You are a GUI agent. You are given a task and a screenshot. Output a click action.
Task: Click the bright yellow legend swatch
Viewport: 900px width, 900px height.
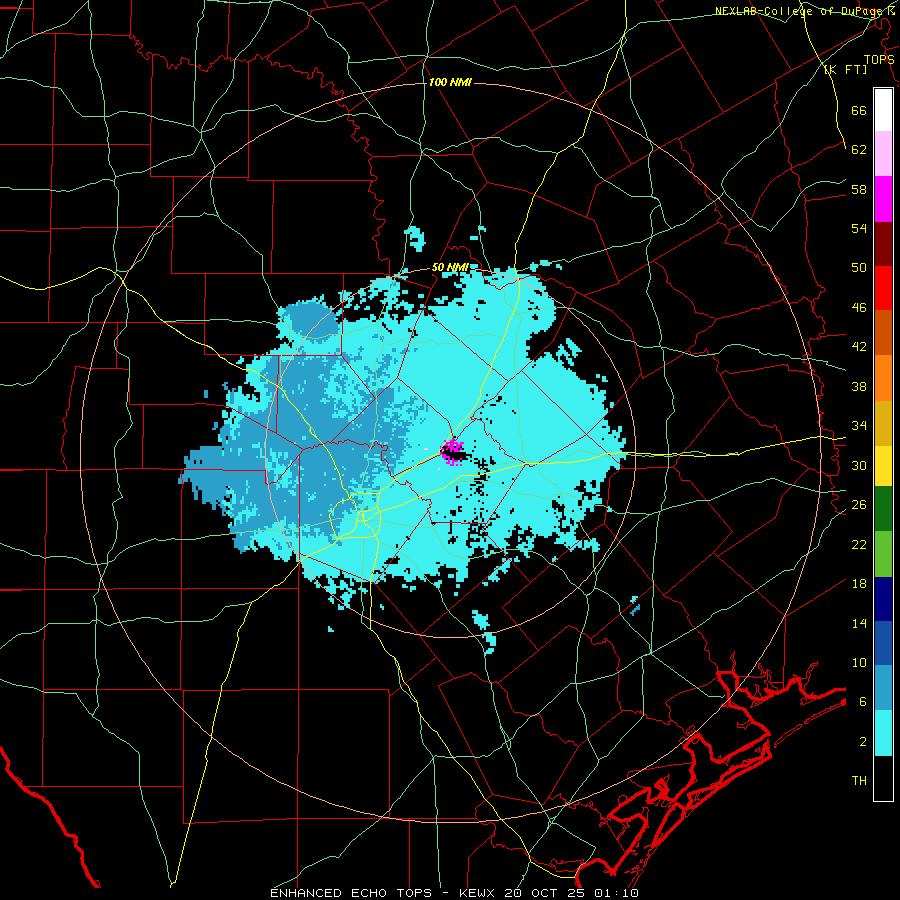click(883, 465)
